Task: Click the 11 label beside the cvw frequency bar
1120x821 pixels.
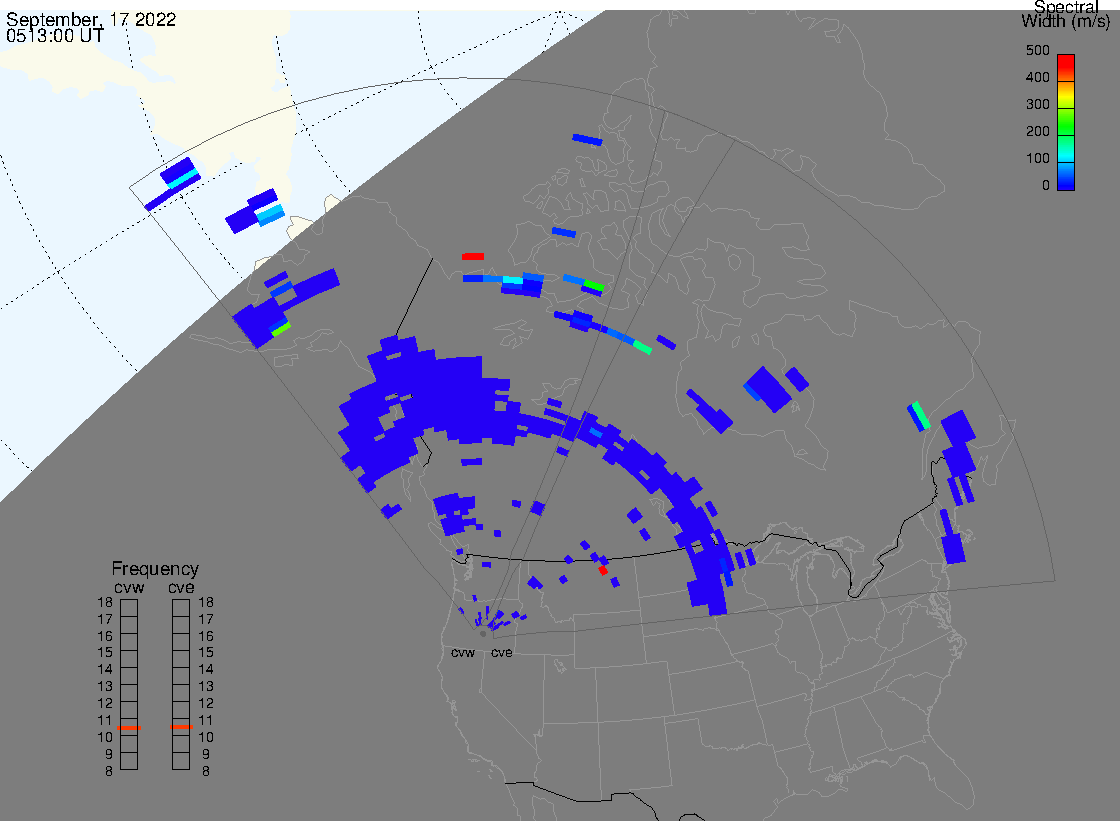Action: click(105, 721)
